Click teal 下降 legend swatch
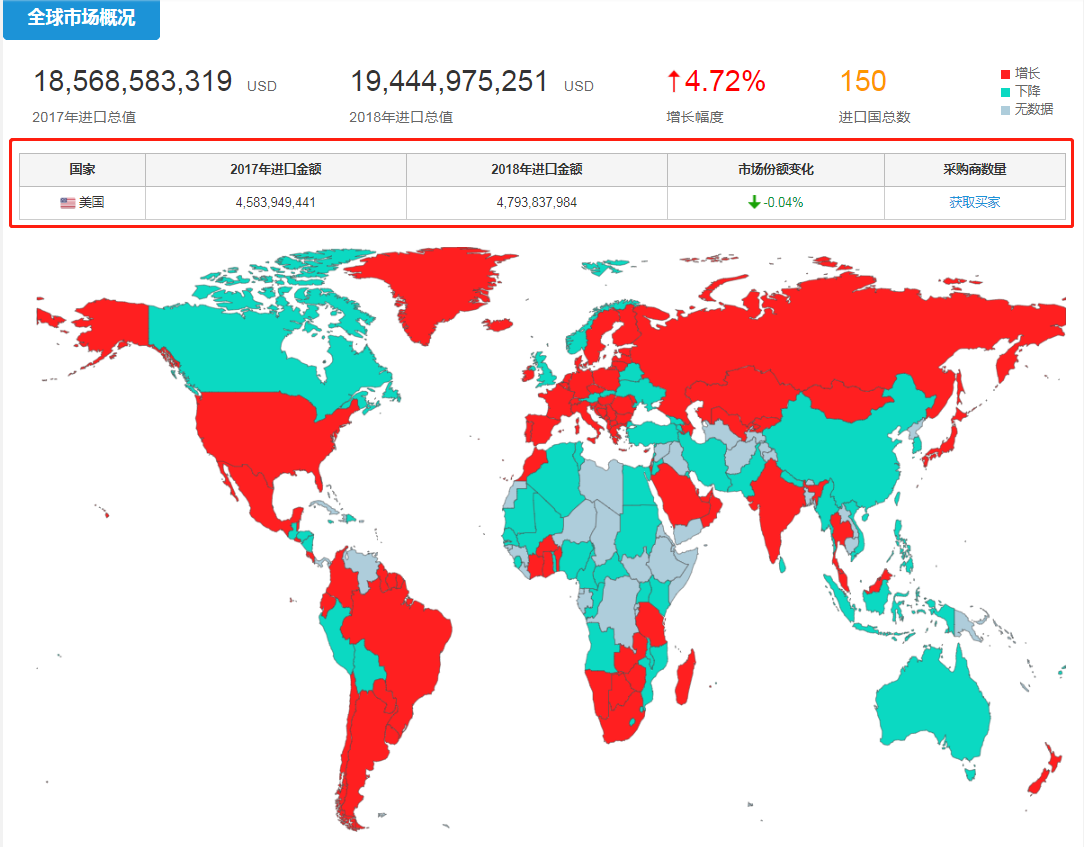Viewport: 1084px width, 847px height. pyautogui.click(x=1005, y=92)
